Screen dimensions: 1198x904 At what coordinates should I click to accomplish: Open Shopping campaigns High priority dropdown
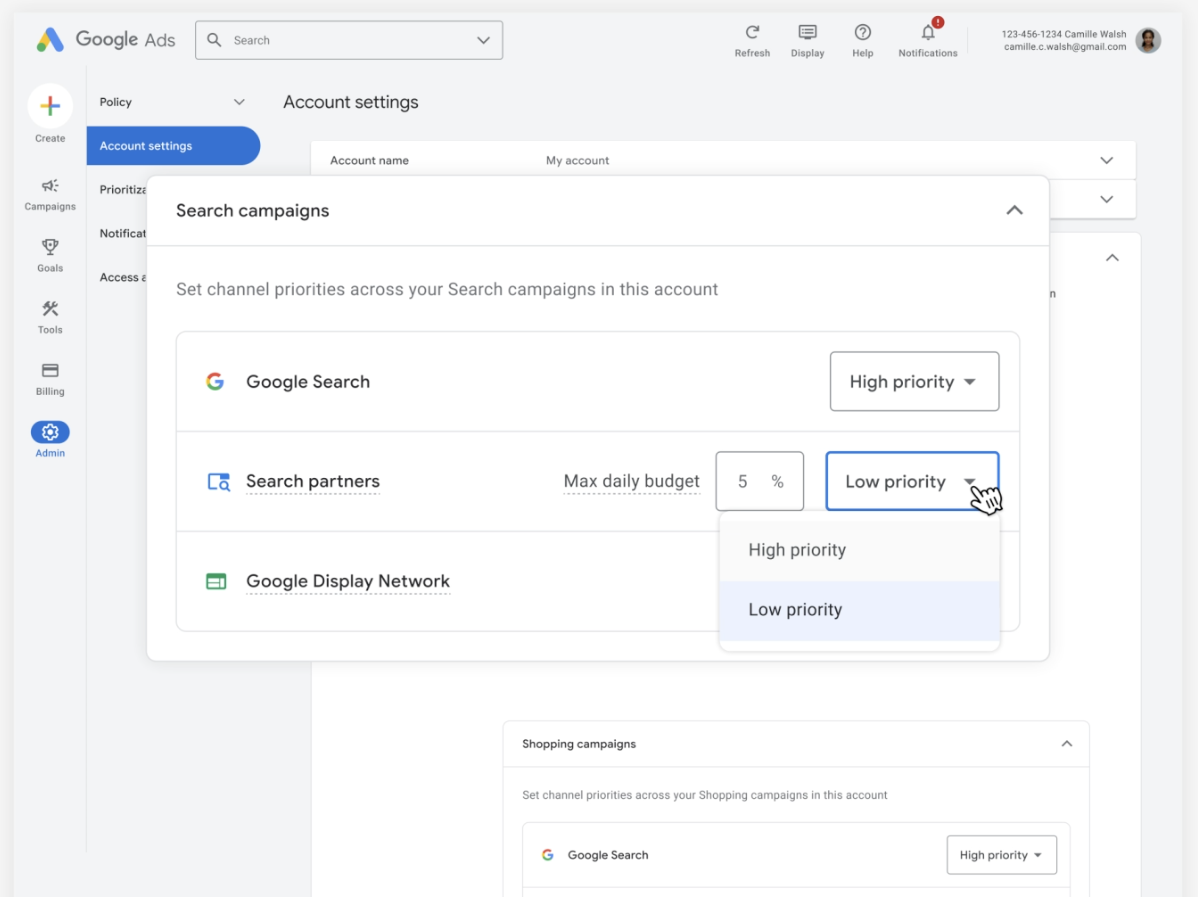[1002, 854]
